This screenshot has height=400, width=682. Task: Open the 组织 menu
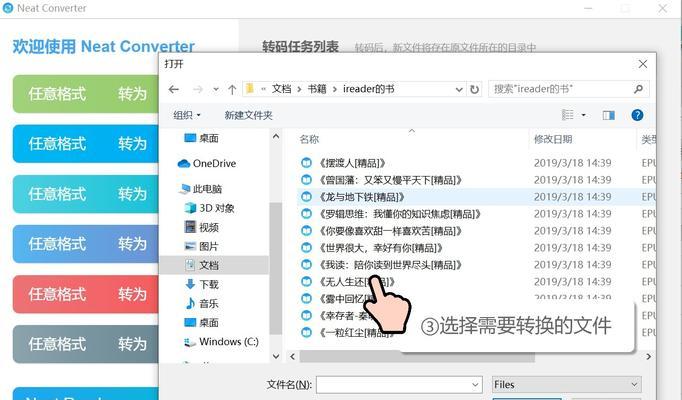[x=187, y=115]
